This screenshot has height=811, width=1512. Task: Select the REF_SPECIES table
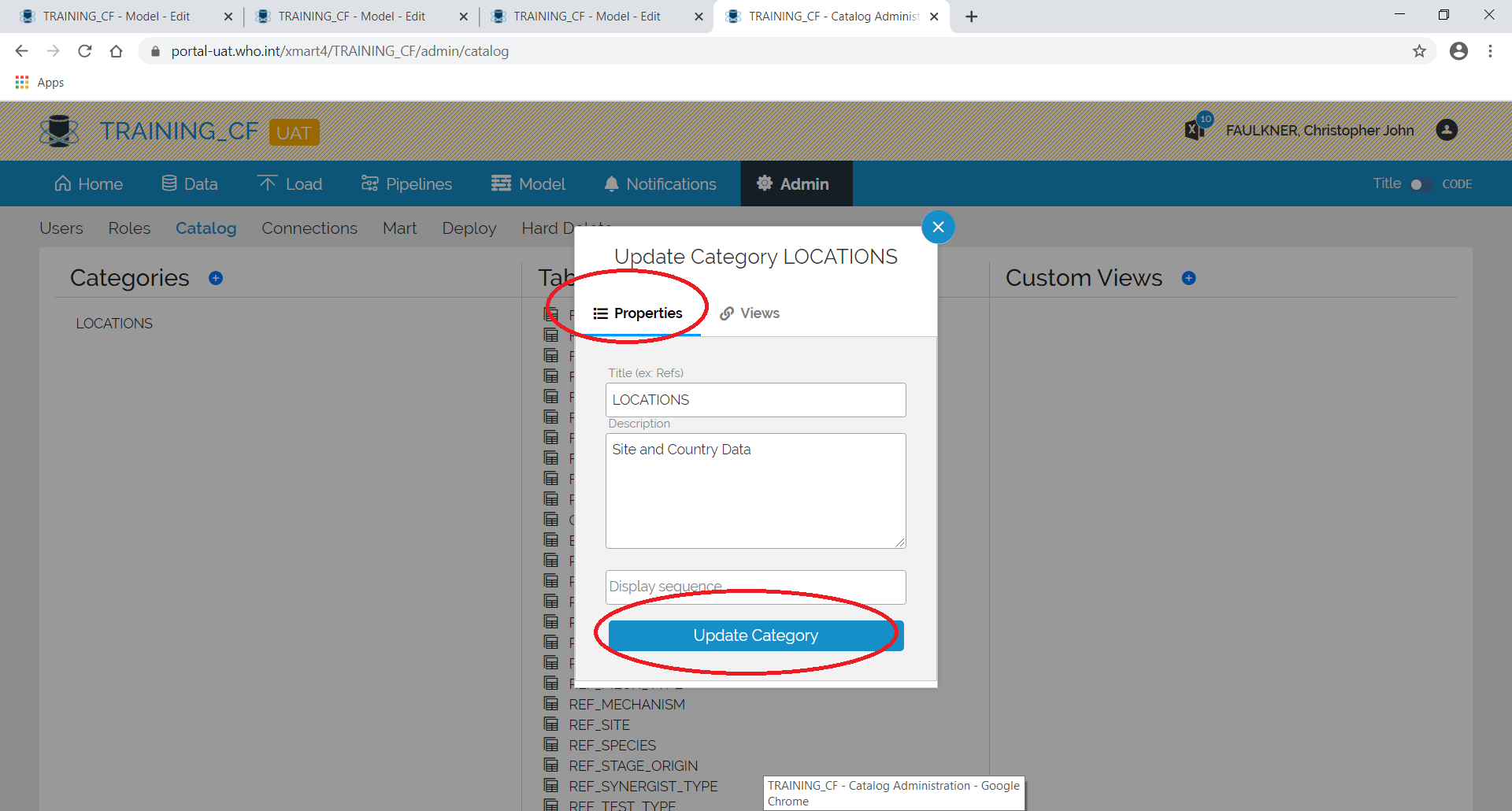(x=612, y=746)
